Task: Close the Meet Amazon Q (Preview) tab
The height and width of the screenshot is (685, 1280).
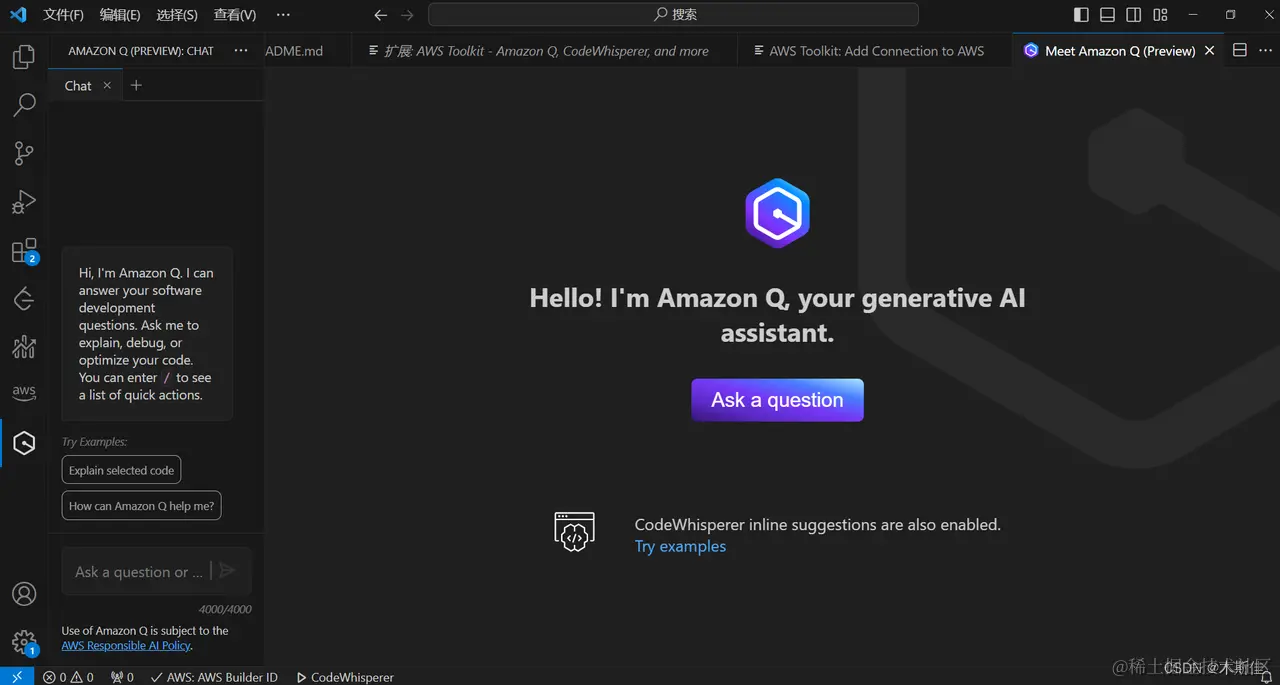Action: pos(1209,51)
